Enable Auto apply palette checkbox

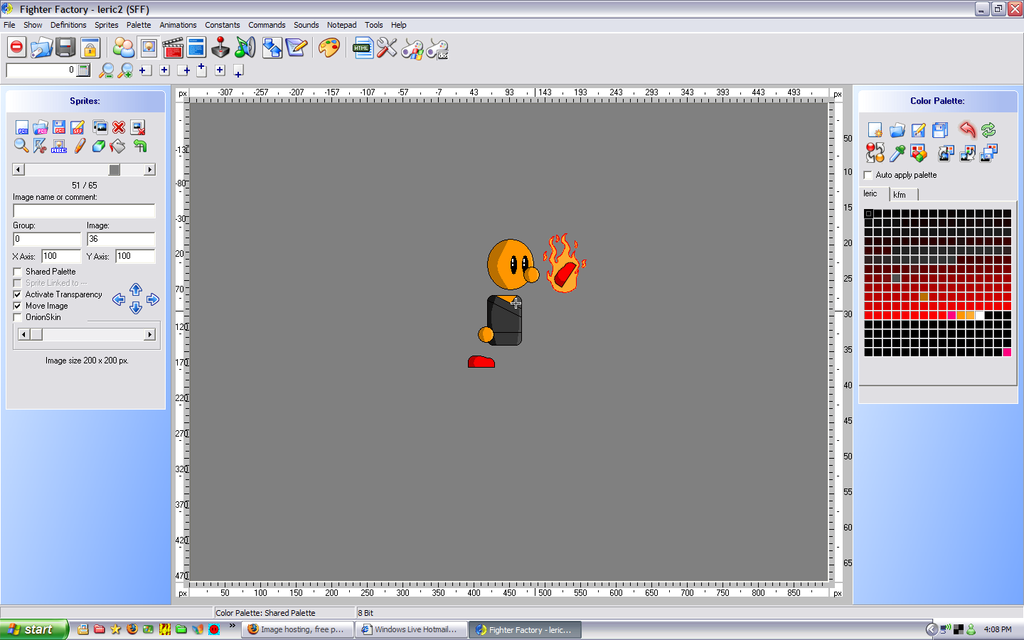click(x=867, y=175)
